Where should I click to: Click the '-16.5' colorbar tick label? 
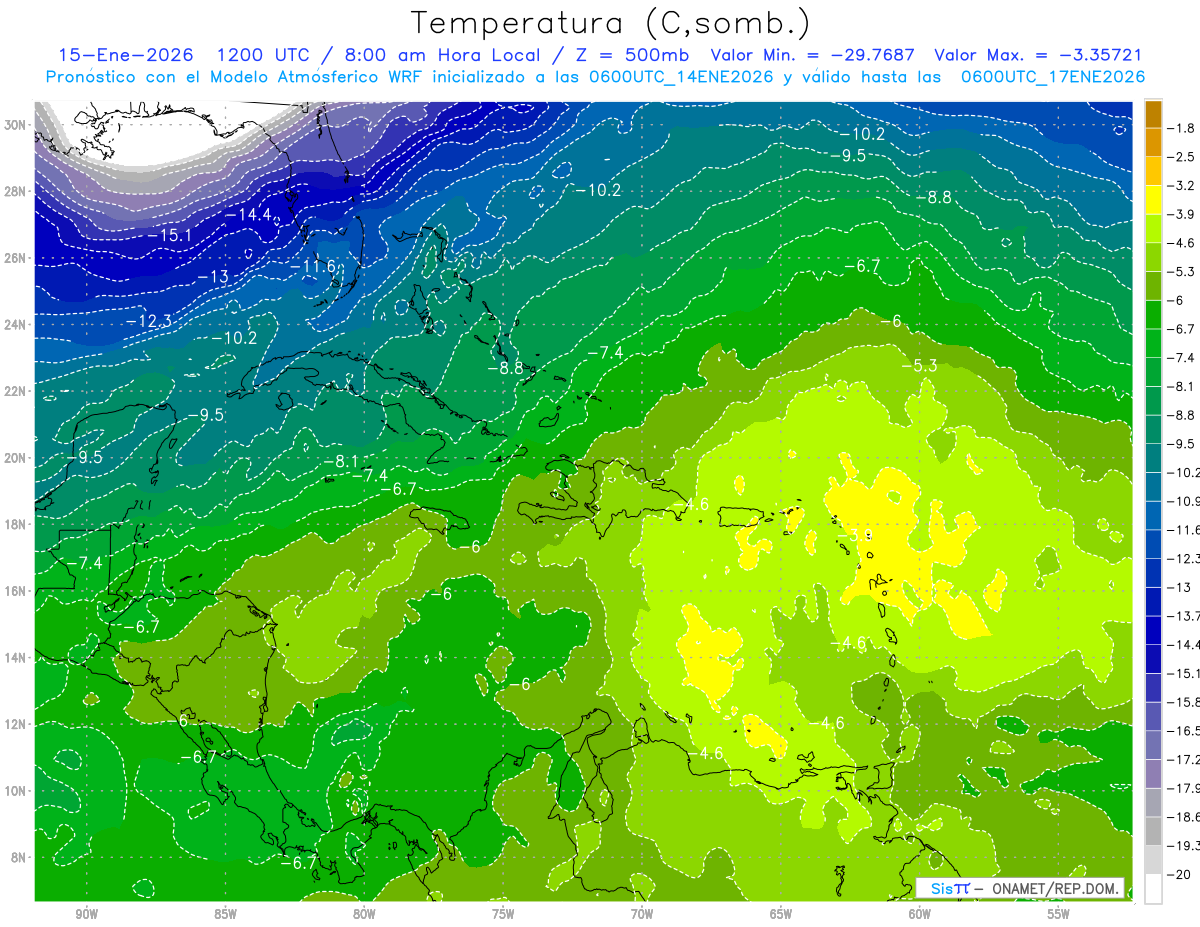click(x=1183, y=730)
